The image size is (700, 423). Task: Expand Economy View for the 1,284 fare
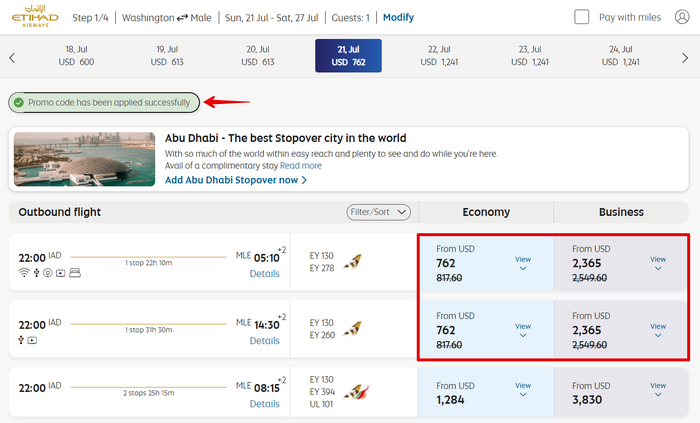point(523,390)
